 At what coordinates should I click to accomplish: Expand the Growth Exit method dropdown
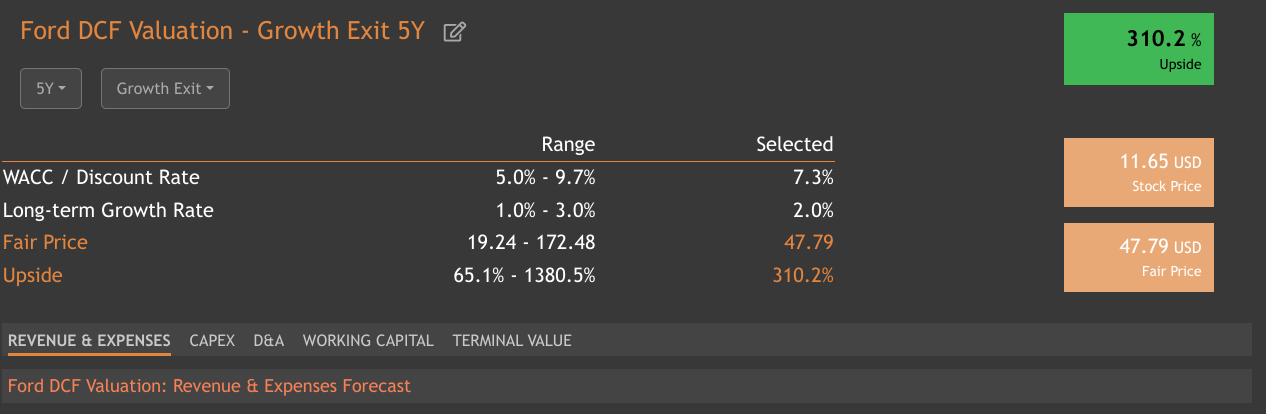coord(165,88)
